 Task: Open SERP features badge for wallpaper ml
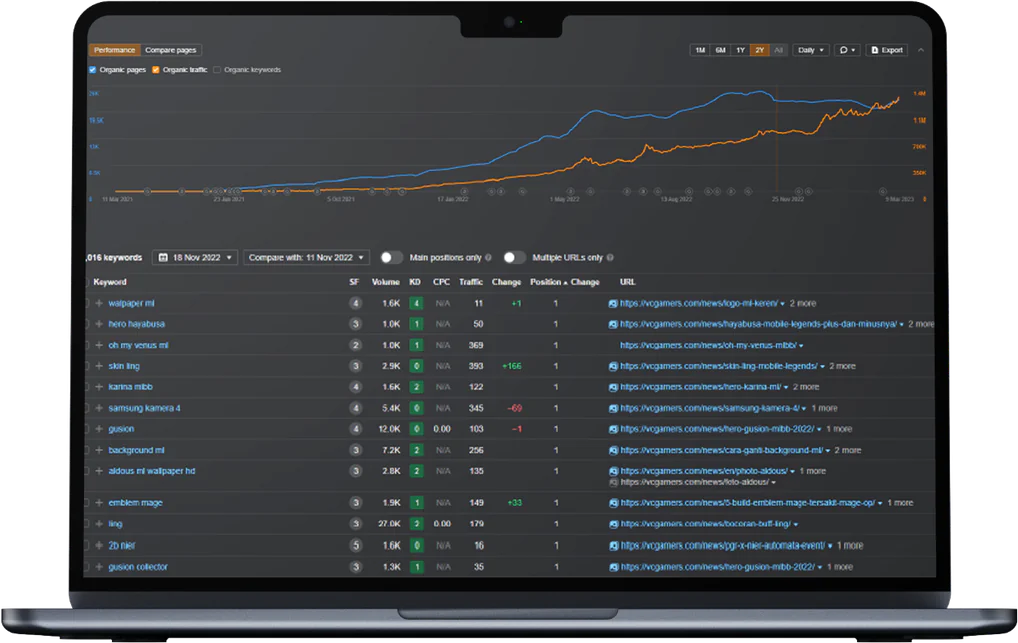(x=355, y=303)
